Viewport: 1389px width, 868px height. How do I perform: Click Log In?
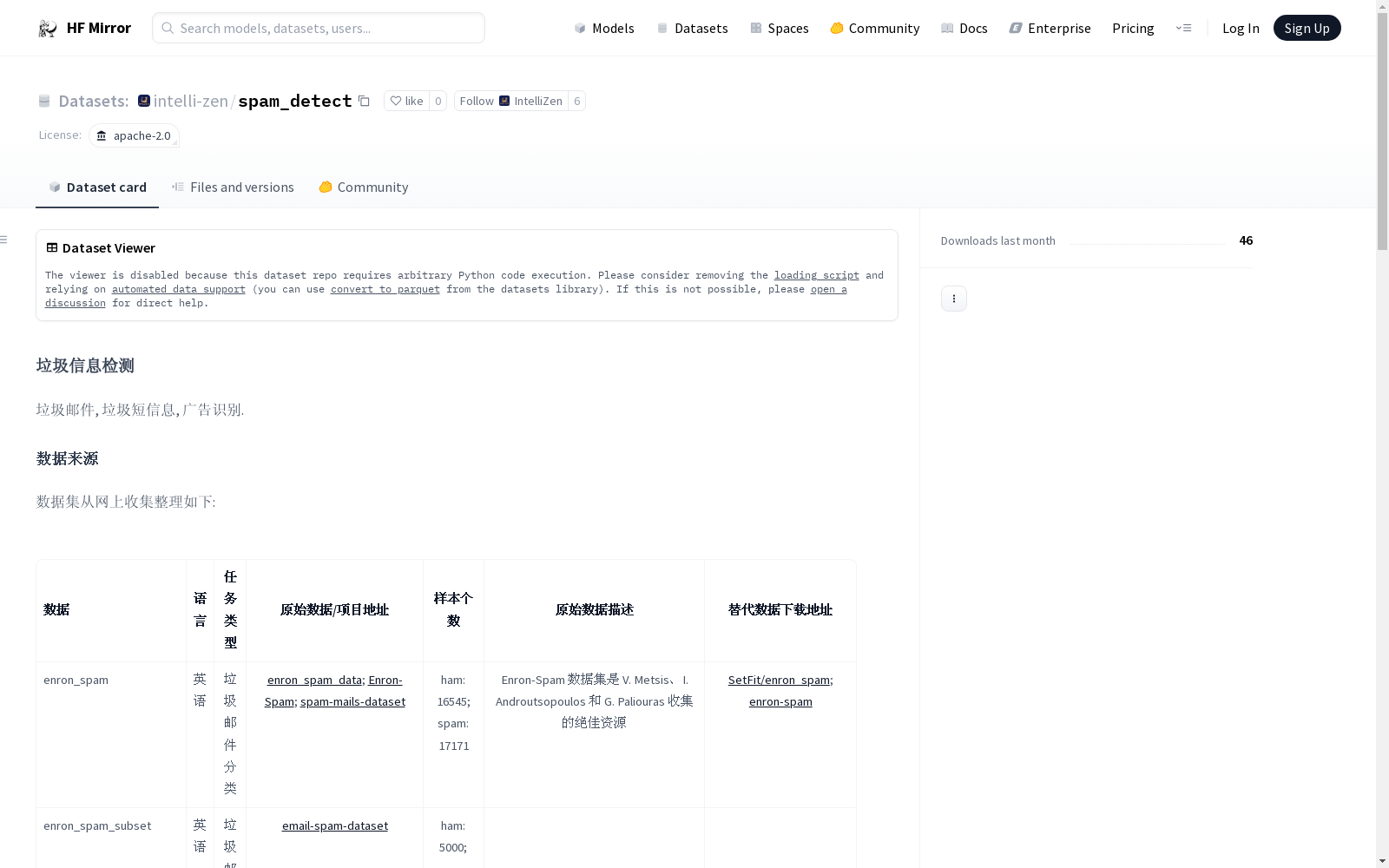coord(1241,28)
